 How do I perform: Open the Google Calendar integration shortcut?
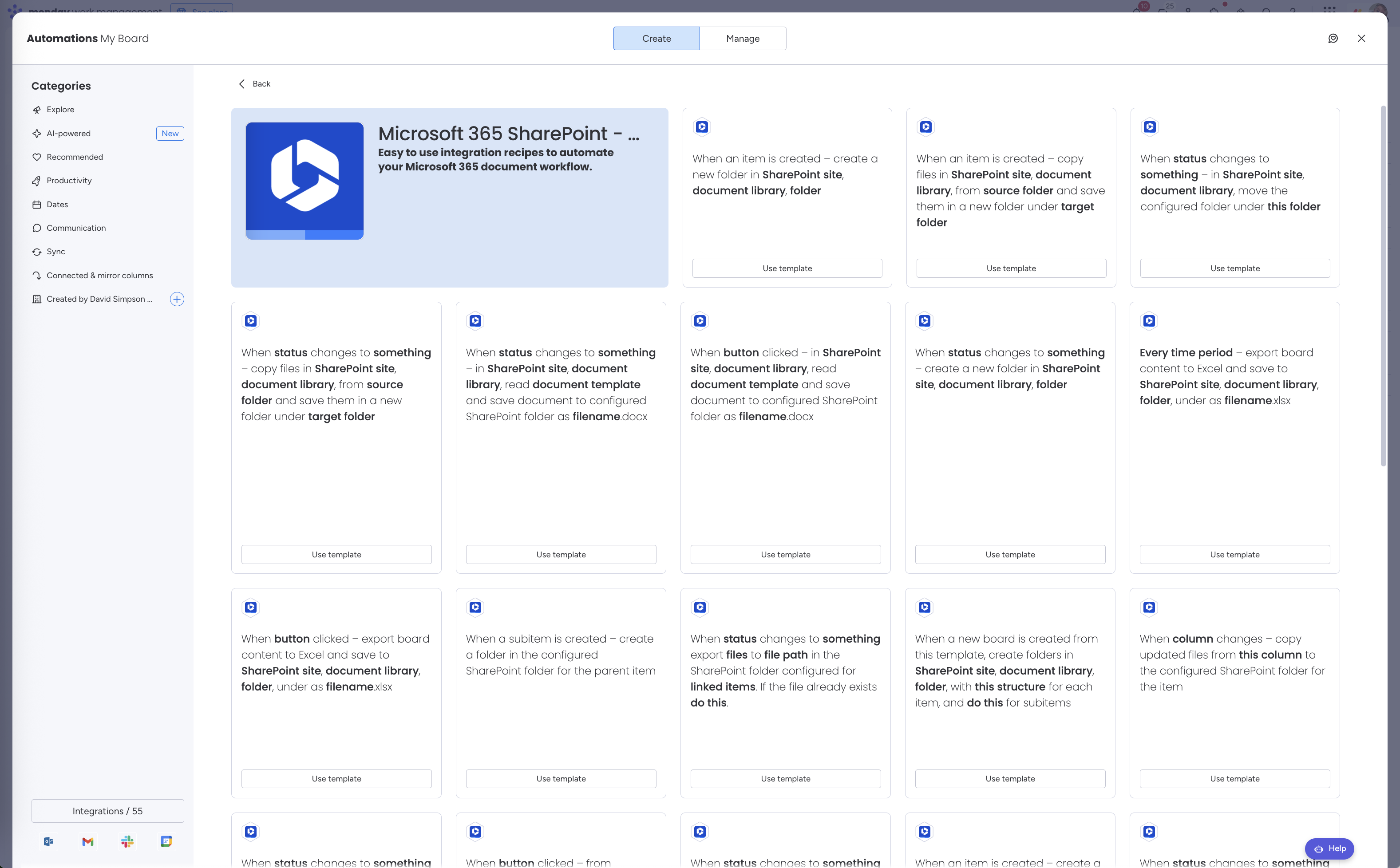pyautogui.click(x=166, y=841)
